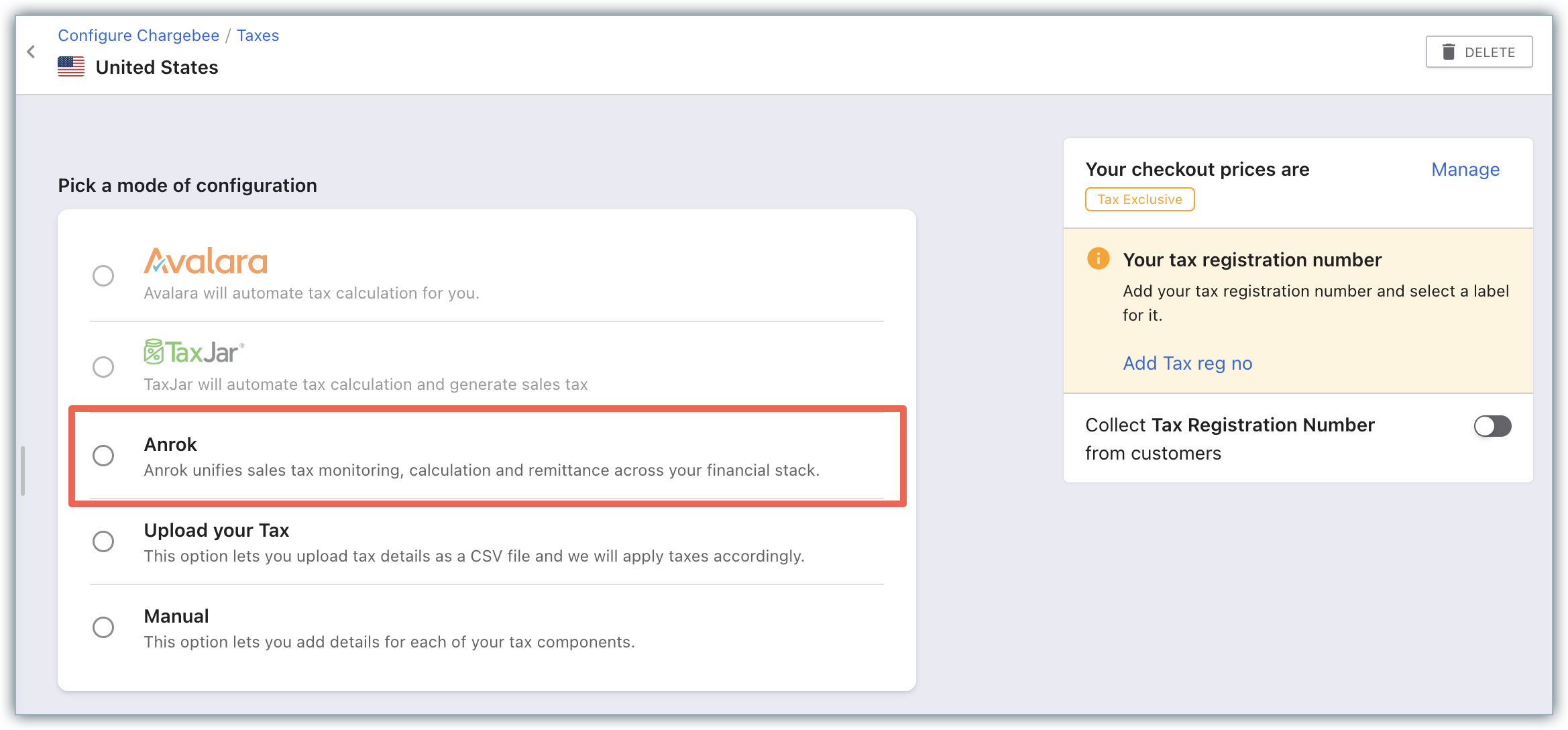The image size is (1568, 730).
Task: Click the United States flag icon
Action: tap(71, 66)
